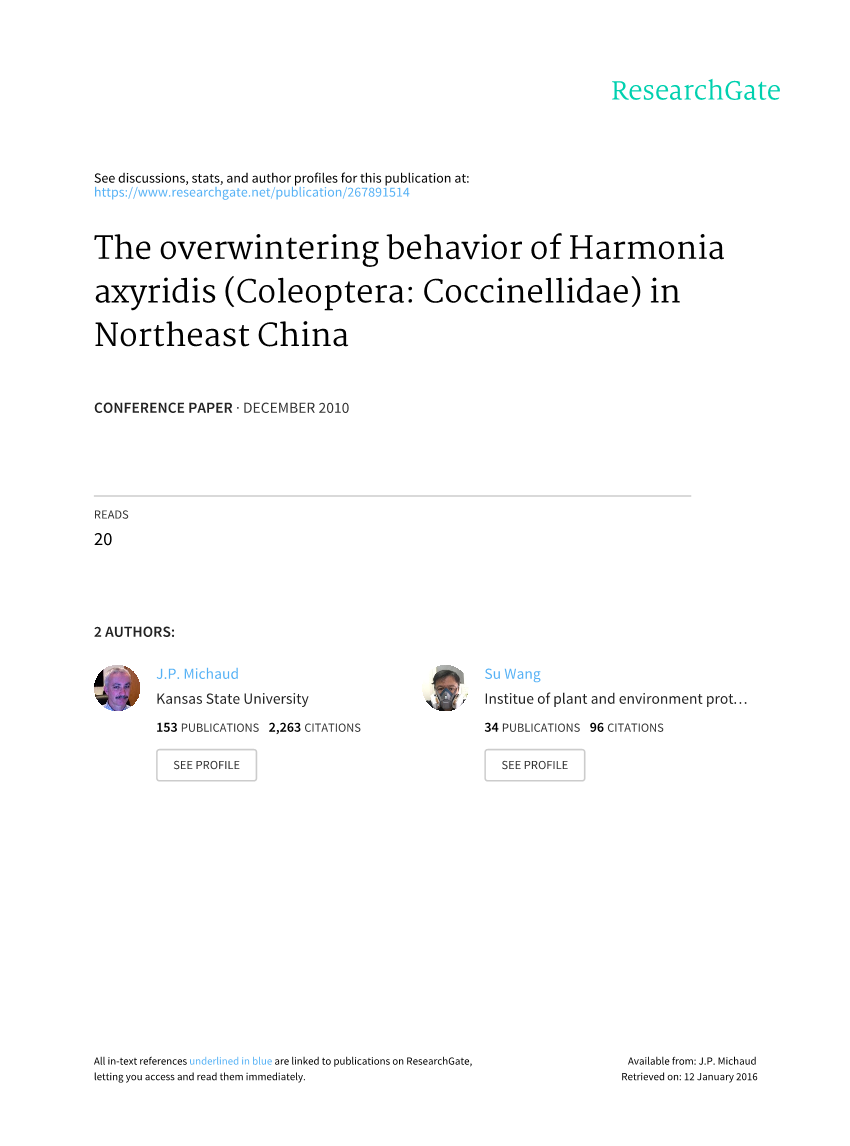The image size is (850, 1146).
Task: Click Su Wang's 96 Citations count
Action: [626, 728]
